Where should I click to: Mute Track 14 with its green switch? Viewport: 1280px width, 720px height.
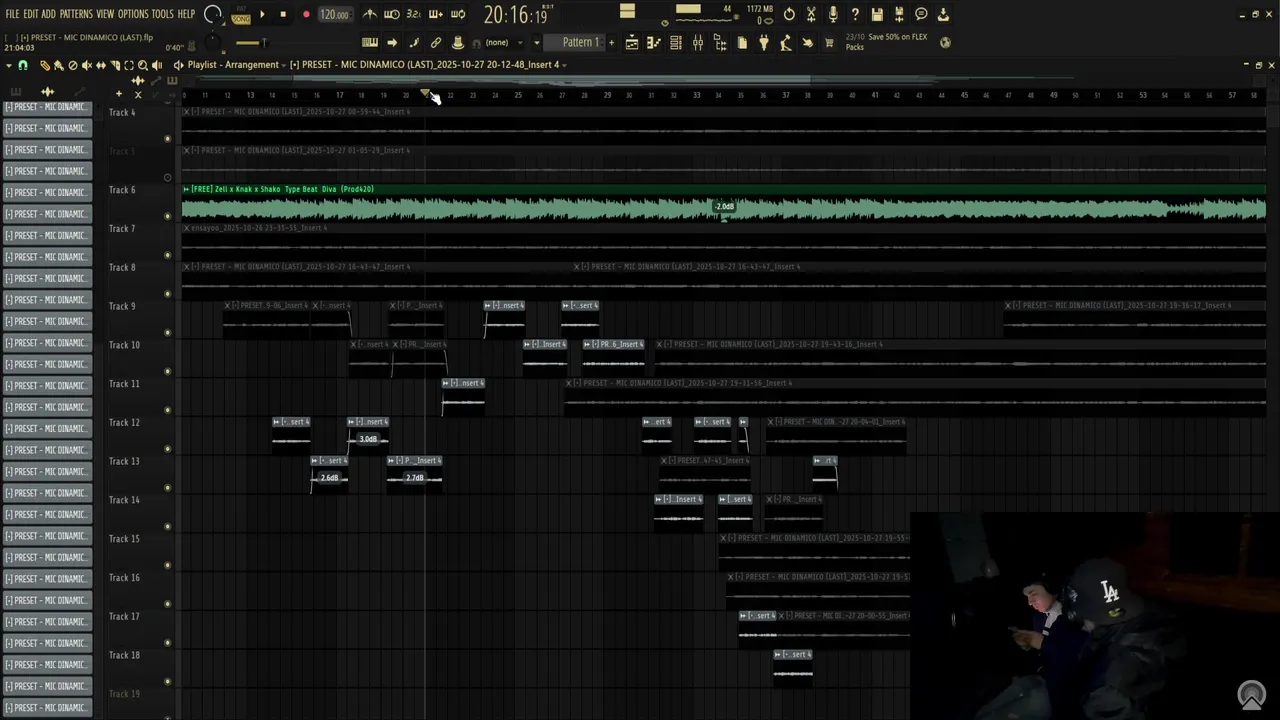(167, 526)
